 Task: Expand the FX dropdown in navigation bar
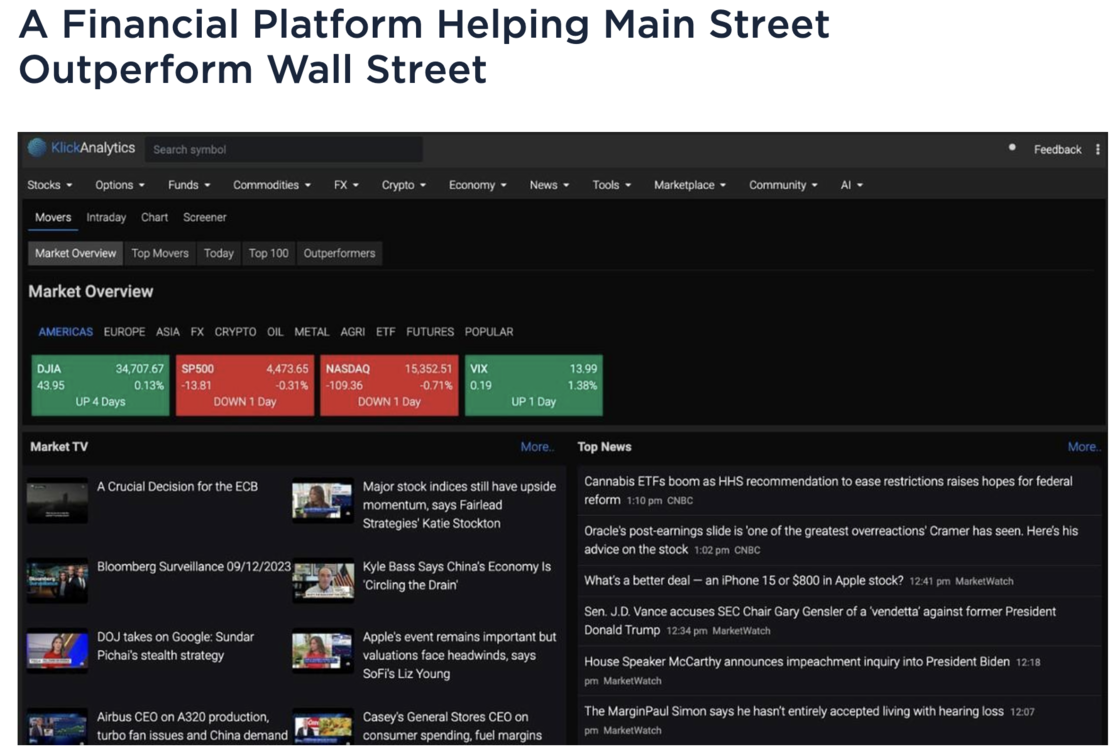point(346,185)
